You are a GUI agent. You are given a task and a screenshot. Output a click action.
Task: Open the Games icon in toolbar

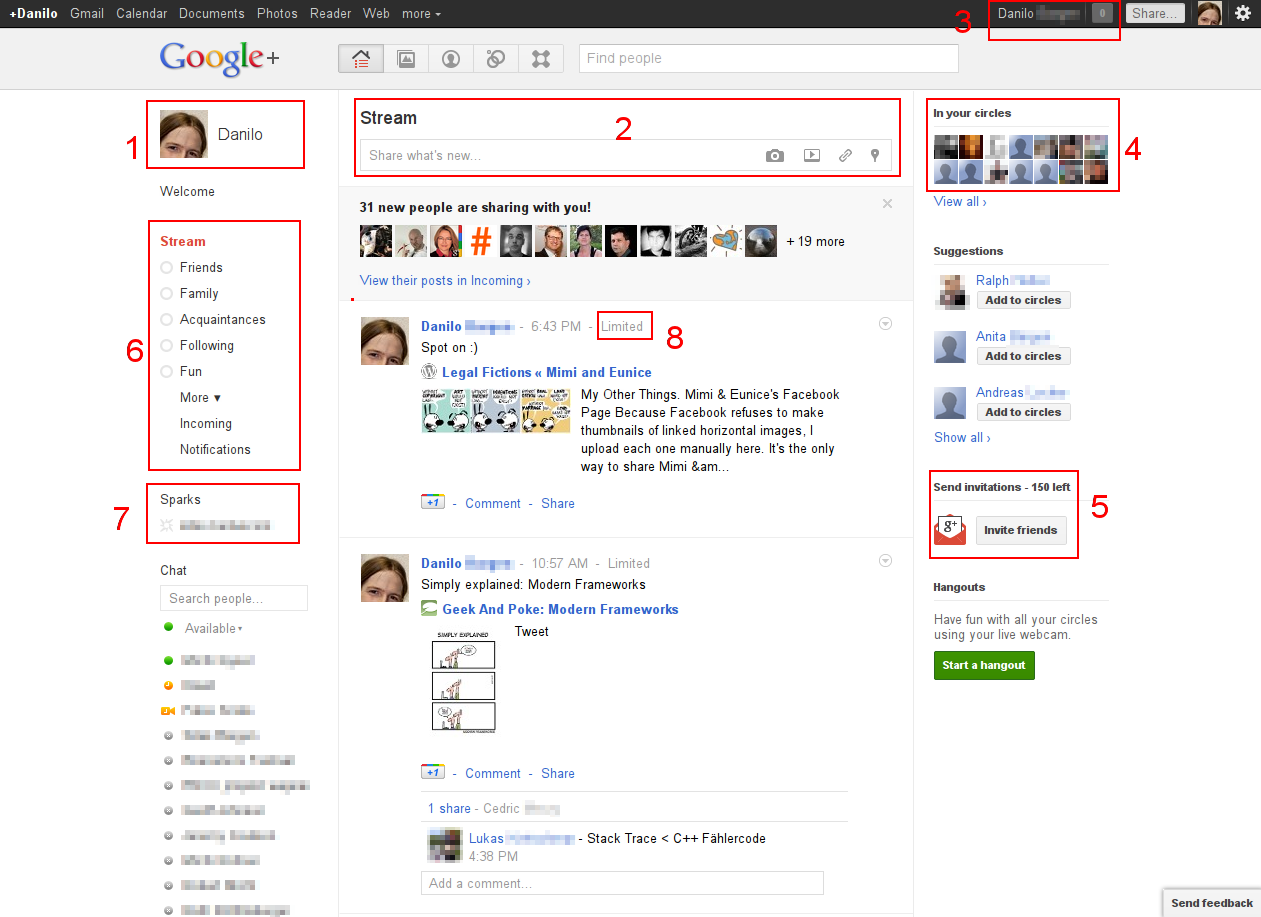tap(541, 59)
